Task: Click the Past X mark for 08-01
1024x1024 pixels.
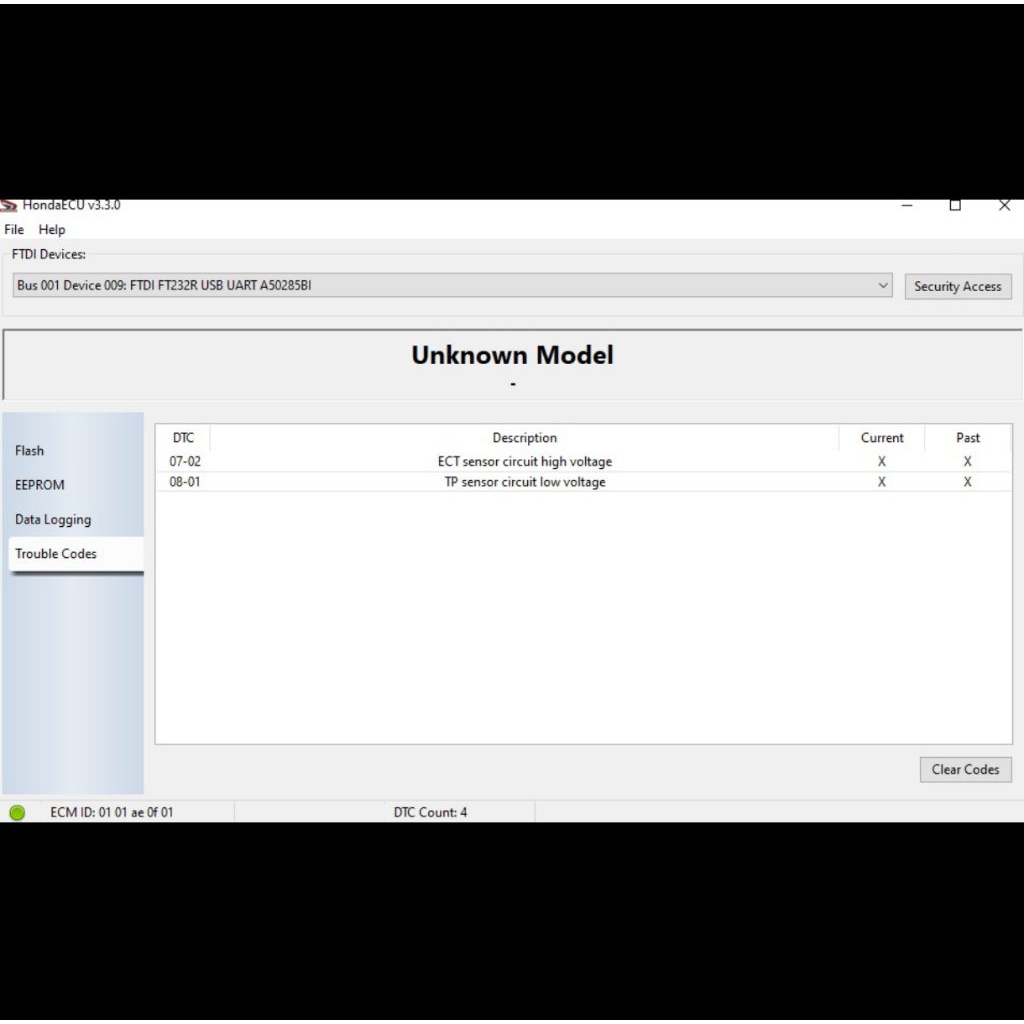Action: 968,482
